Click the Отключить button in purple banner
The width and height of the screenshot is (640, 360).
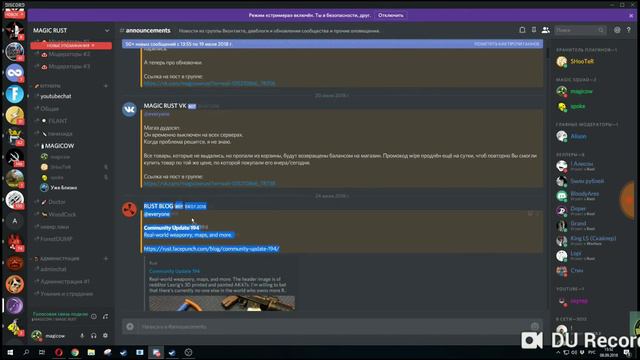pos(391,15)
